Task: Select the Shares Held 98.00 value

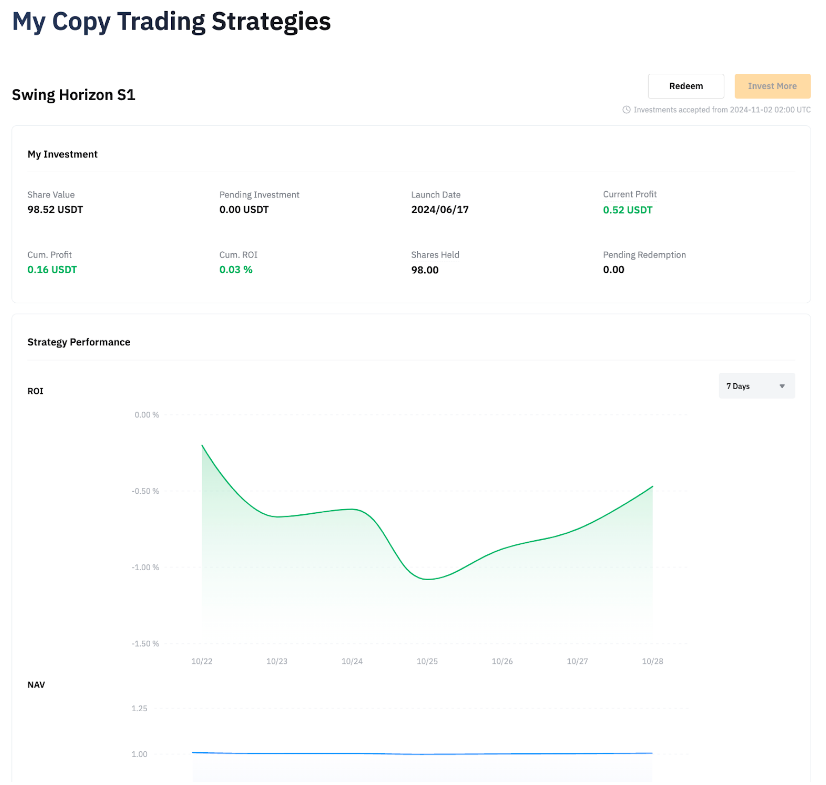Action: point(425,270)
